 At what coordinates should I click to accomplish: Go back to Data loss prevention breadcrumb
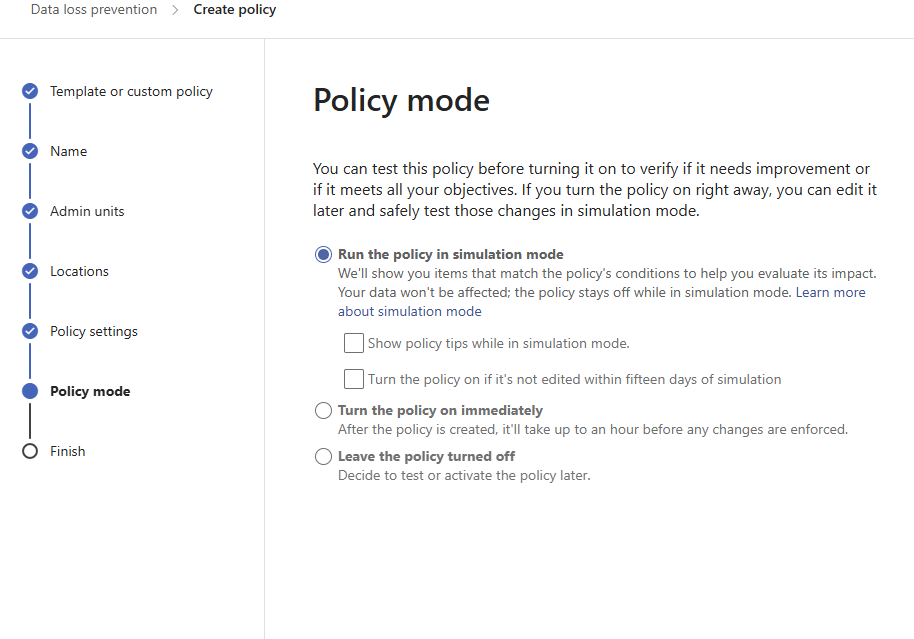94,10
